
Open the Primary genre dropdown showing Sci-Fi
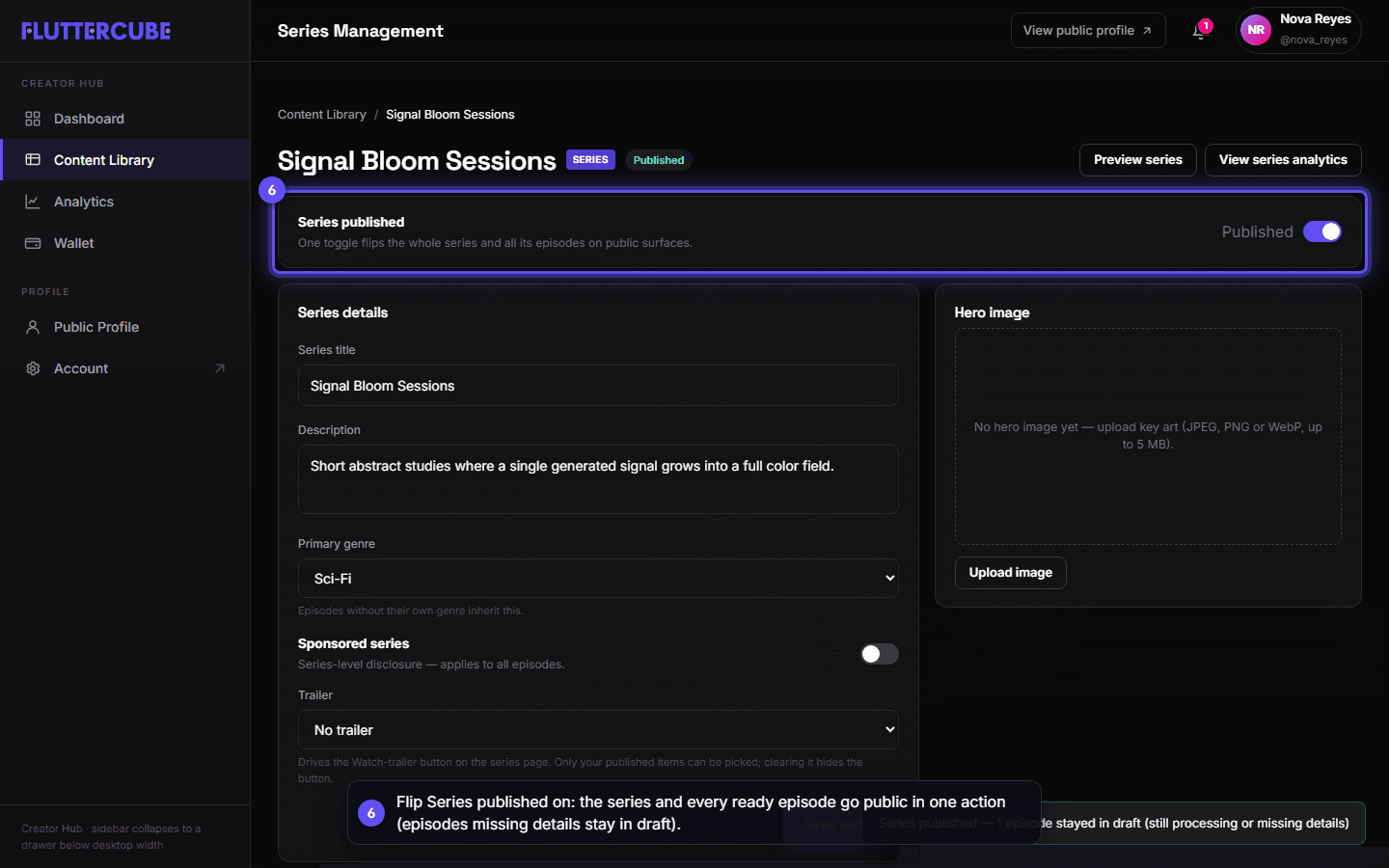click(x=598, y=579)
